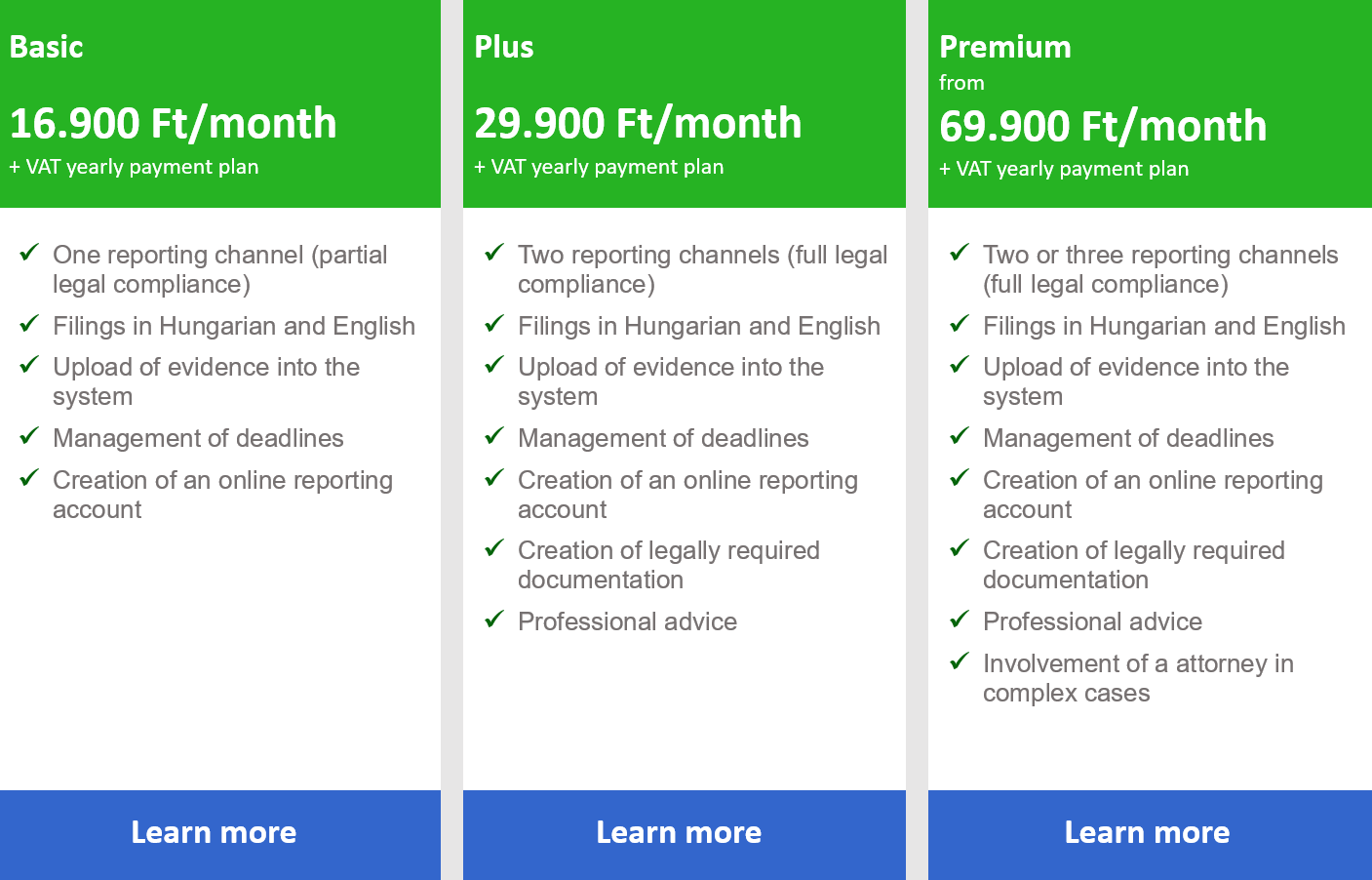Click the 29.900 Ft/month price

[x=638, y=124]
